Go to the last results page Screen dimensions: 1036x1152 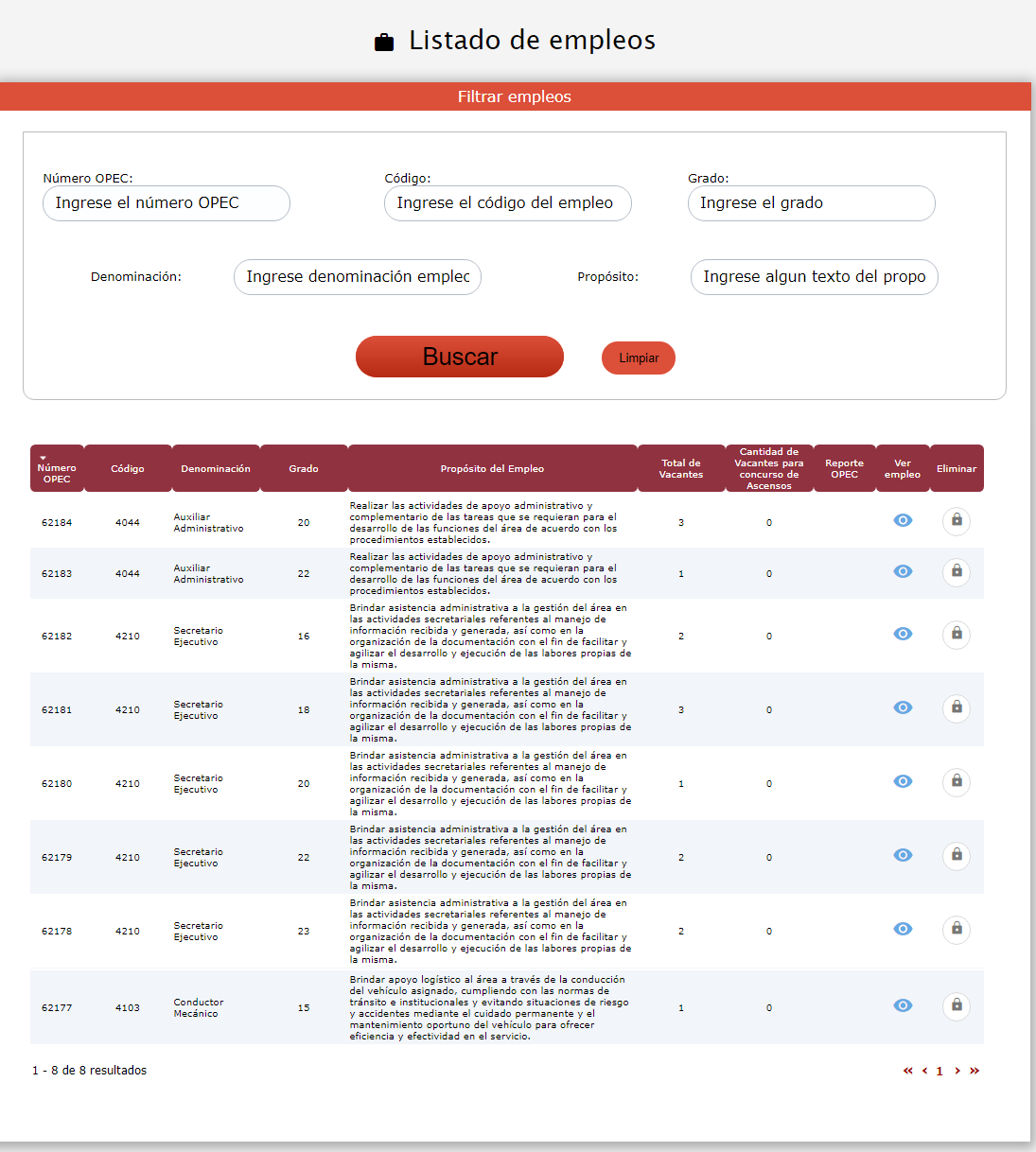(975, 1071)
